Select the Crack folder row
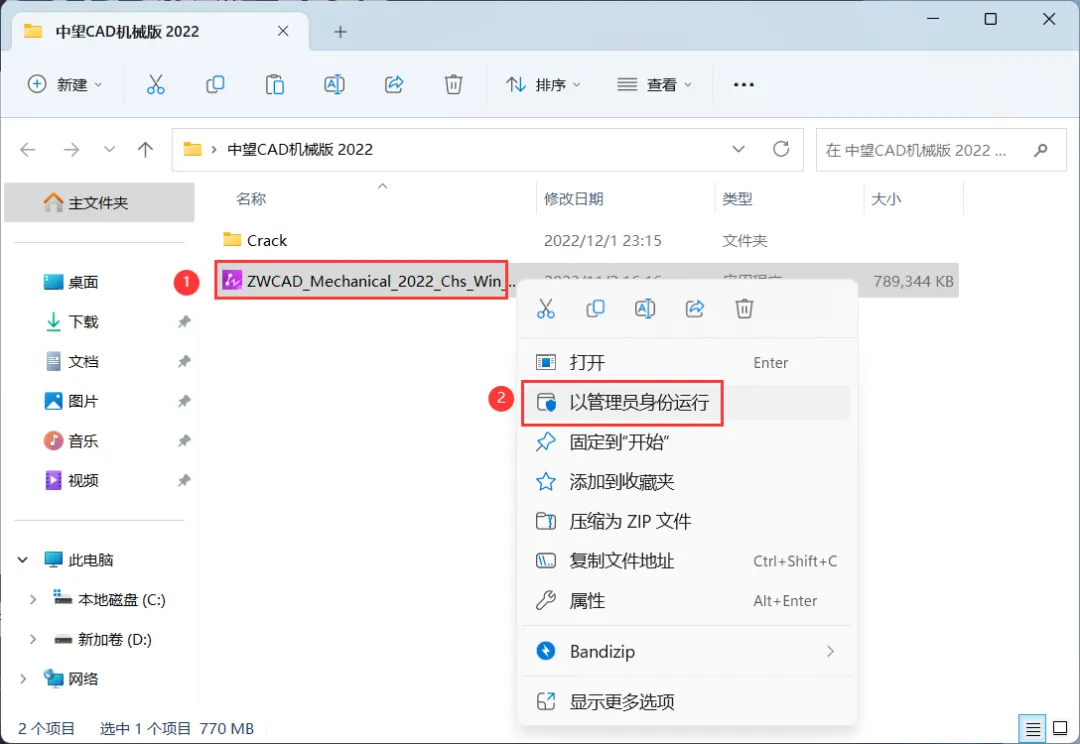Screen dimensions: 1080x744 click(587, 240)
